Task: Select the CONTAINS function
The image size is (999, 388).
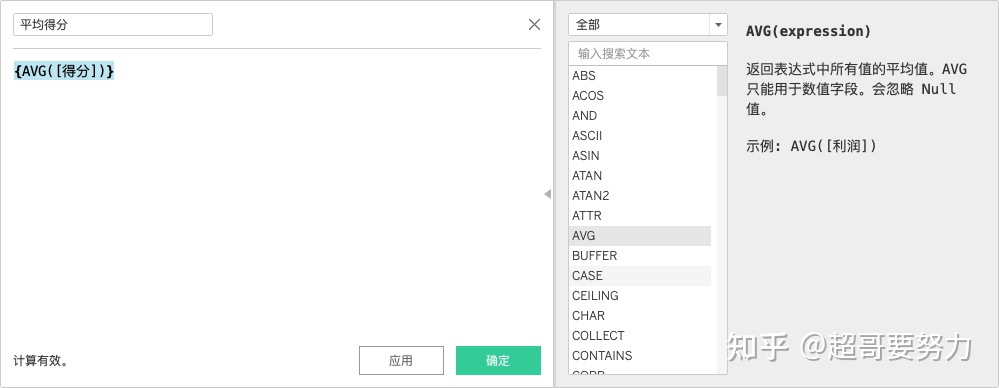Action: click(640, 356)
